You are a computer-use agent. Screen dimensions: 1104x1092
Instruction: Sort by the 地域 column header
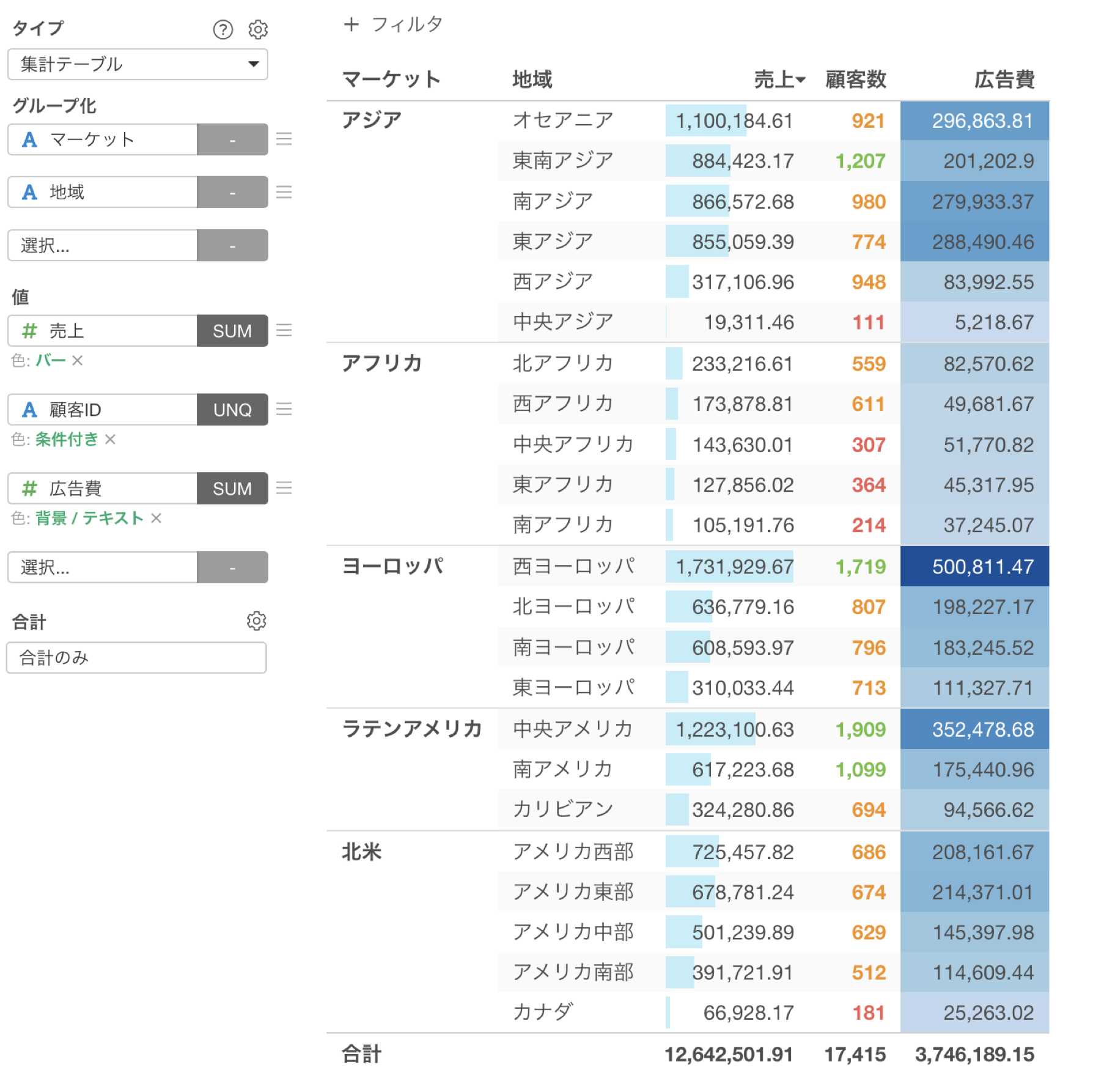[532, 79]
